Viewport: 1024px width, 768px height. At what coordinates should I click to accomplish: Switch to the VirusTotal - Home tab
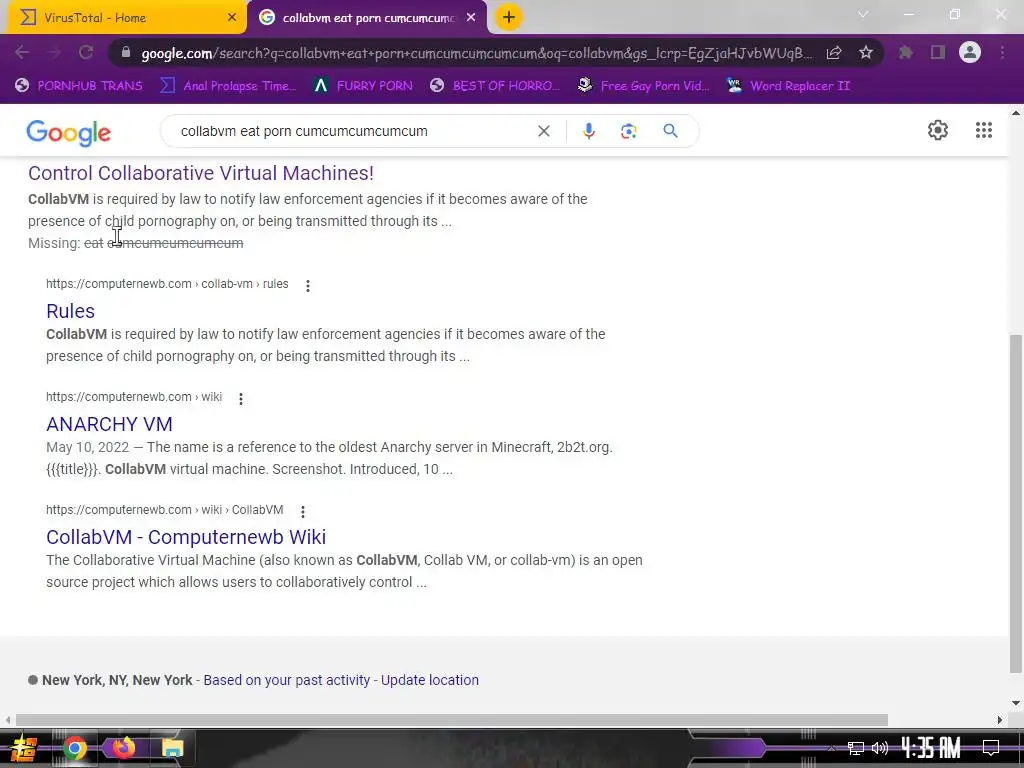124,18
